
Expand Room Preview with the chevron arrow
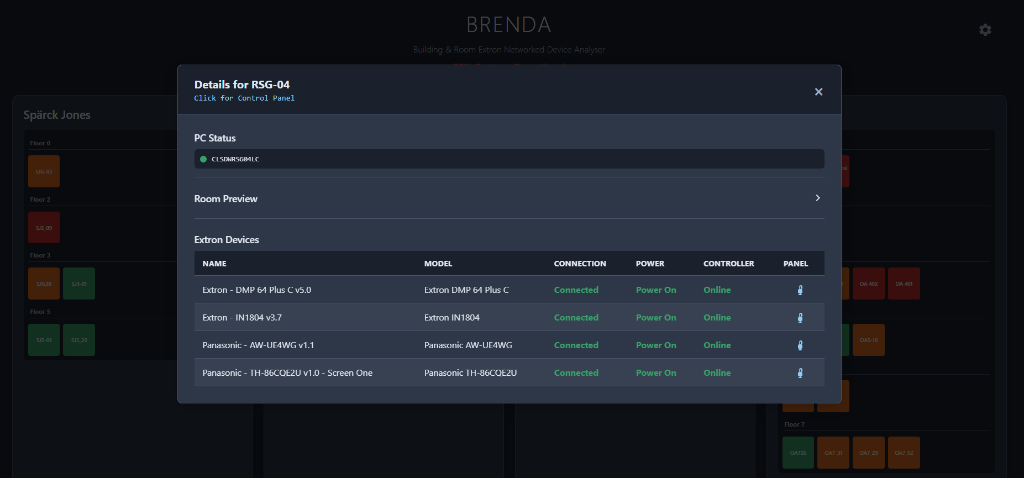[818, 198]
